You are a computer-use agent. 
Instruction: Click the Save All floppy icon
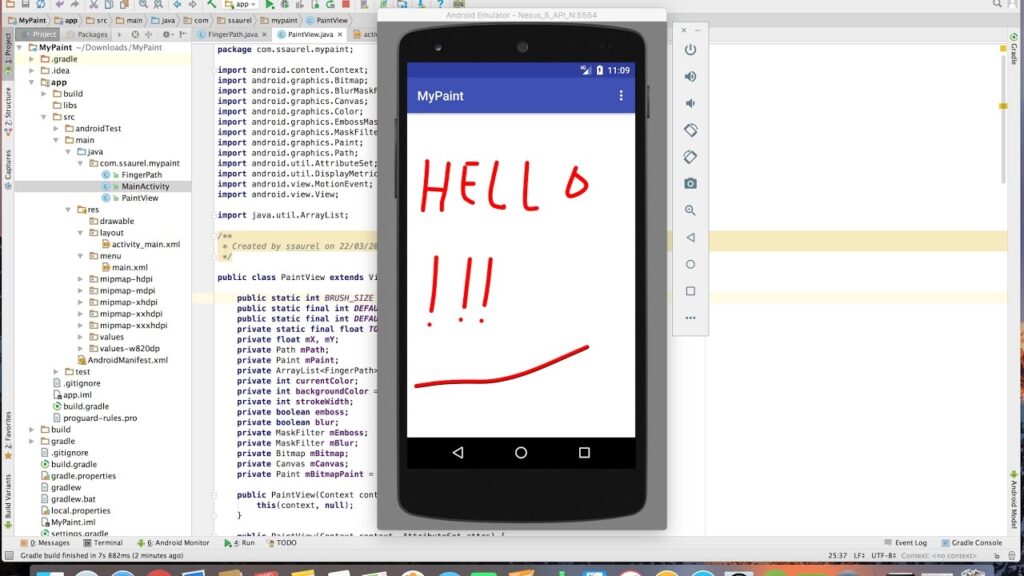coord(25,4)
